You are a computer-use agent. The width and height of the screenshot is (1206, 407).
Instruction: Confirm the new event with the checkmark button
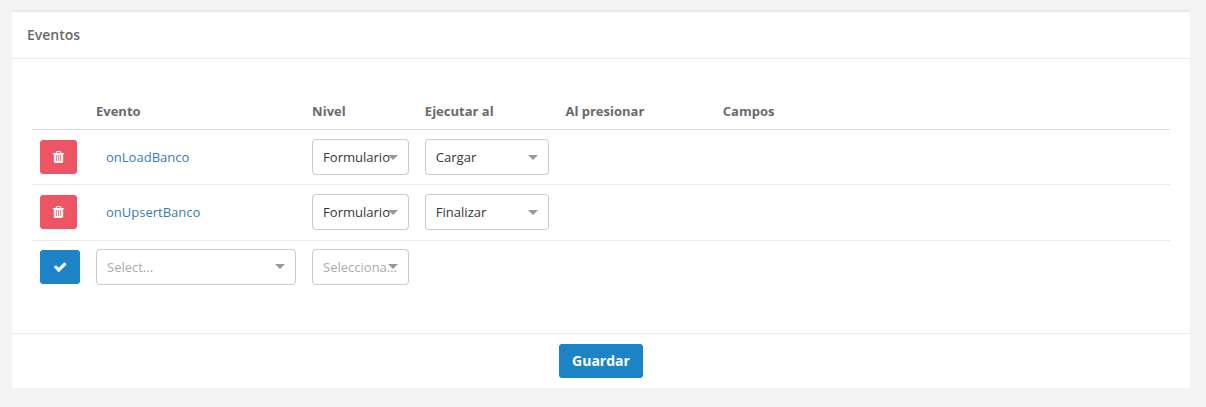pyautogui.click(x=59, y=267)
